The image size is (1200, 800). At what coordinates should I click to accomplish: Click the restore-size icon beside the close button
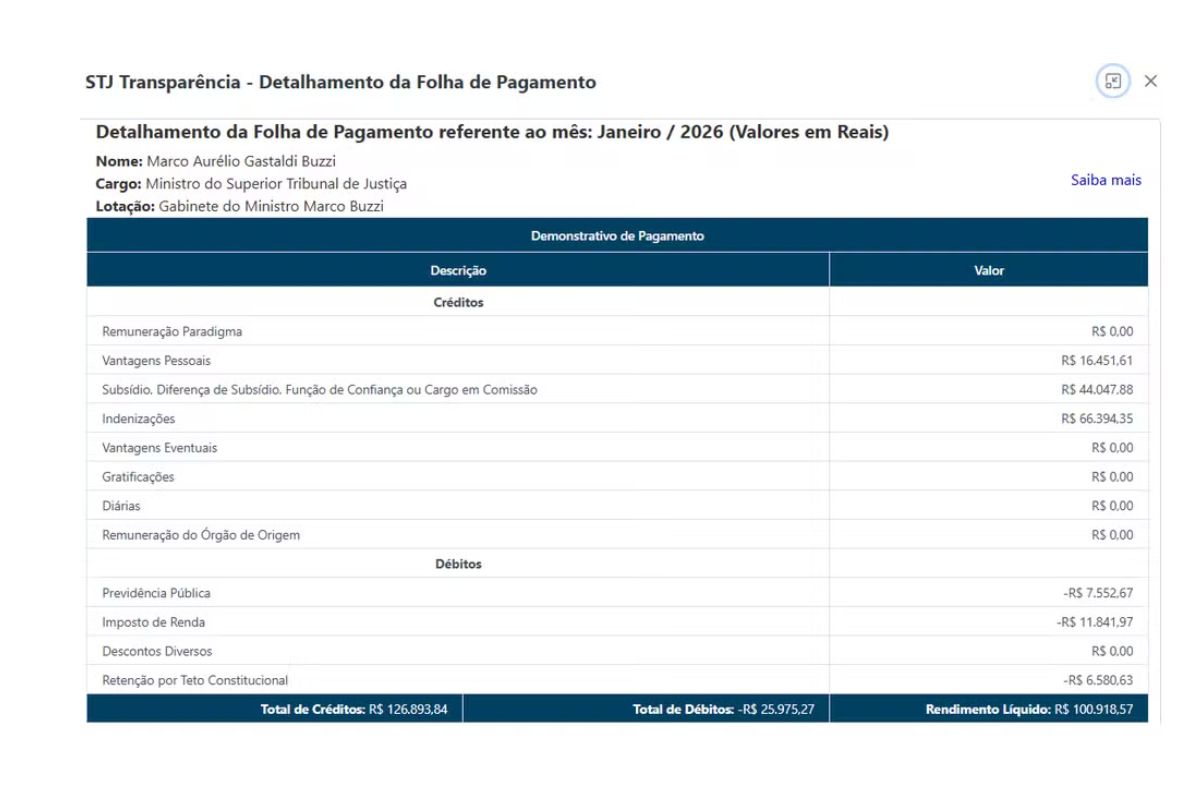coord(1113,81)
